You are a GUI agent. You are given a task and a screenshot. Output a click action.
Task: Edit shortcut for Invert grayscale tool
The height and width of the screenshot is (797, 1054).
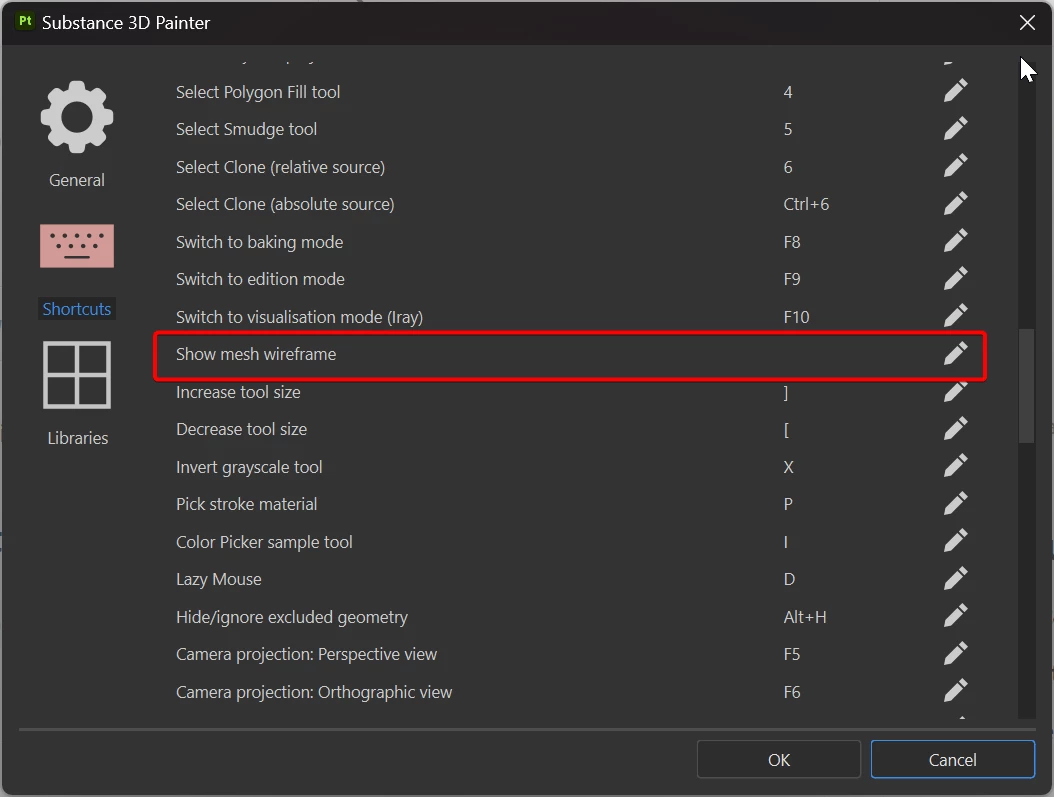955,466
